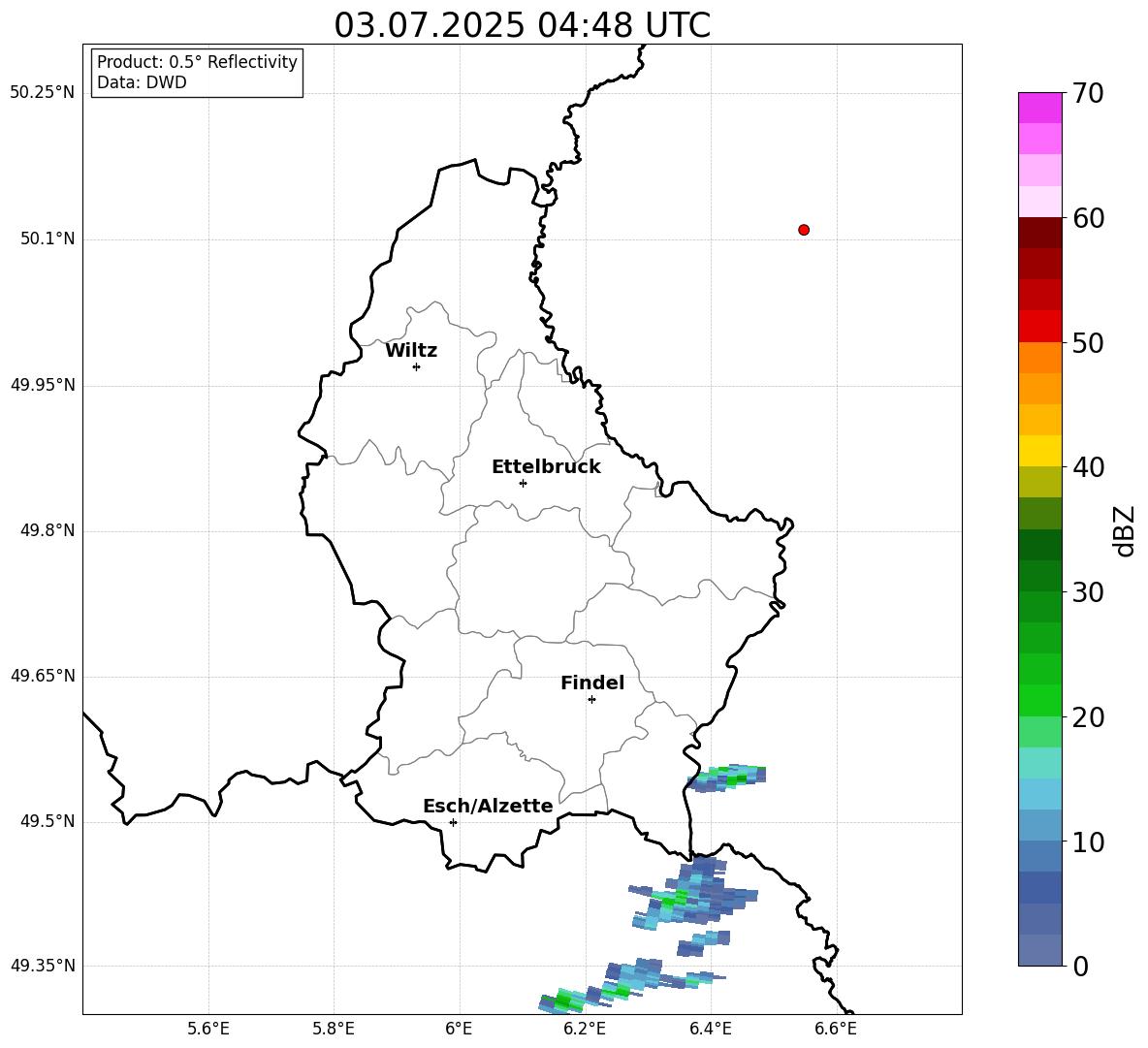Click the 6.4°E longitude tick label
The width and height of the screenshot is (1148, 1048).
[x=710, y=1029]
